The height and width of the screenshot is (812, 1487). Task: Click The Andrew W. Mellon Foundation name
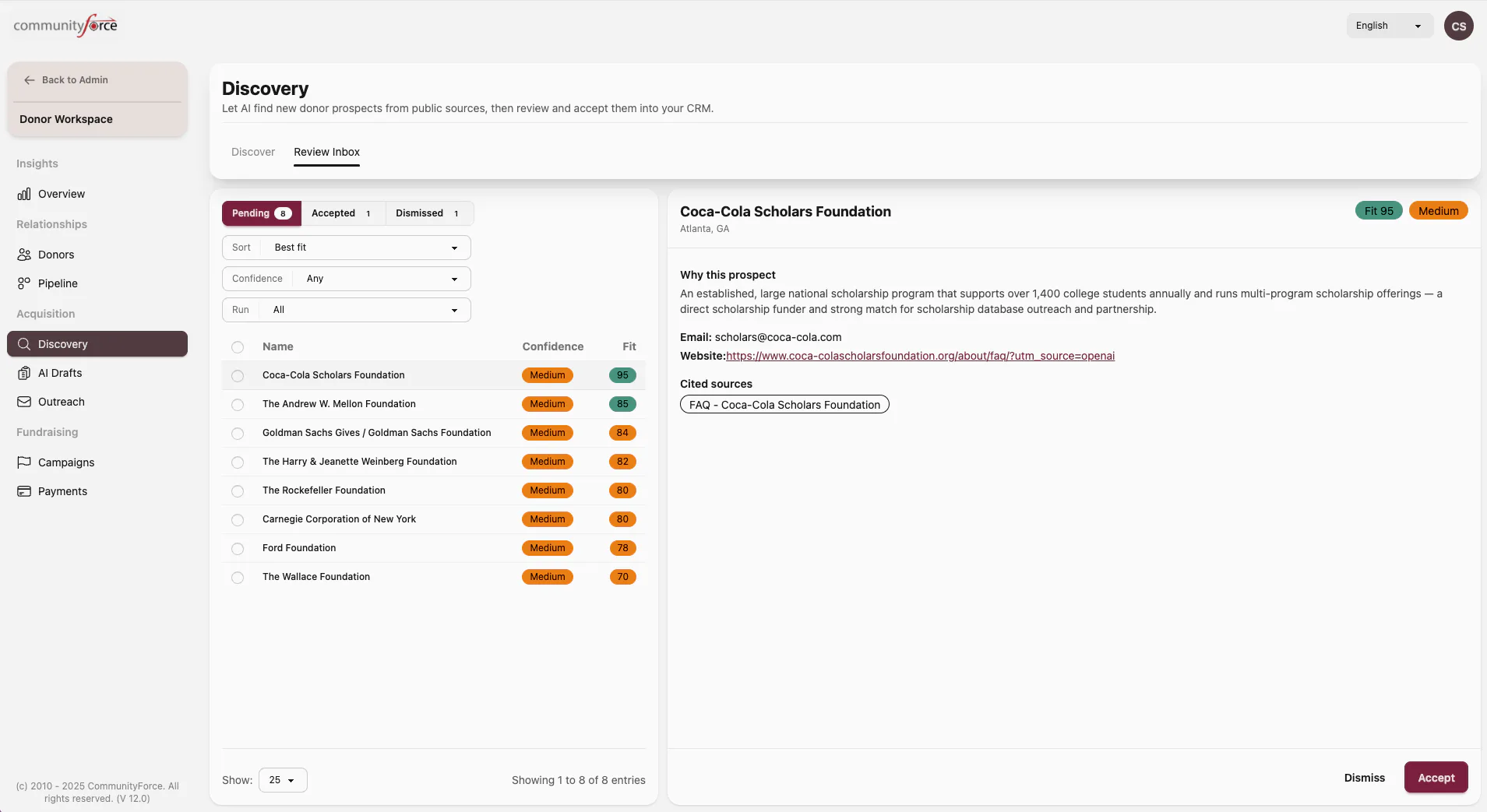pyautogui.click(x=339, y=404)
